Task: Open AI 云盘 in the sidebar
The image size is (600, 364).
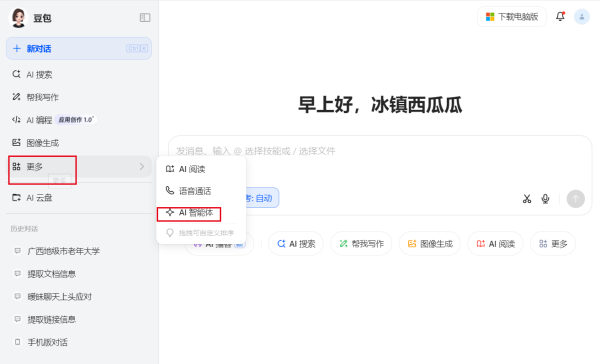Action: point(79,198)
